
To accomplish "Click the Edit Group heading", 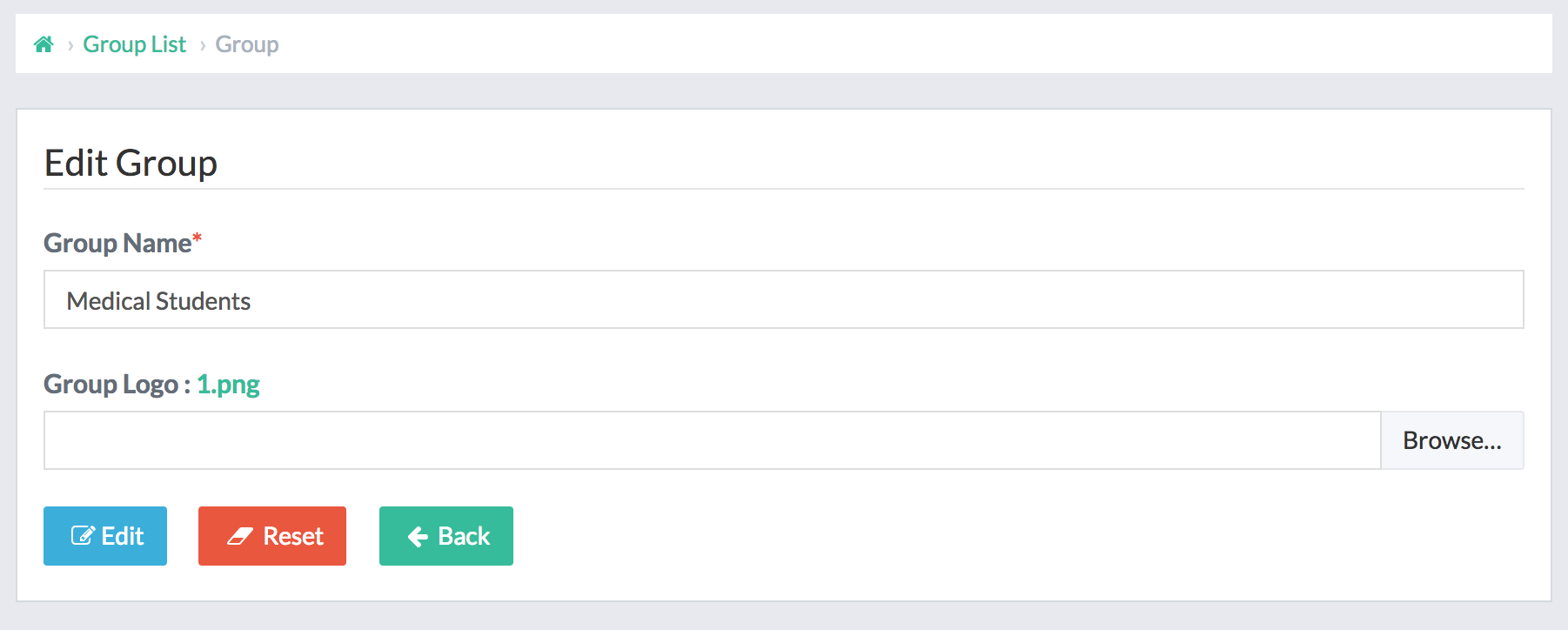I will coord(131,163).
